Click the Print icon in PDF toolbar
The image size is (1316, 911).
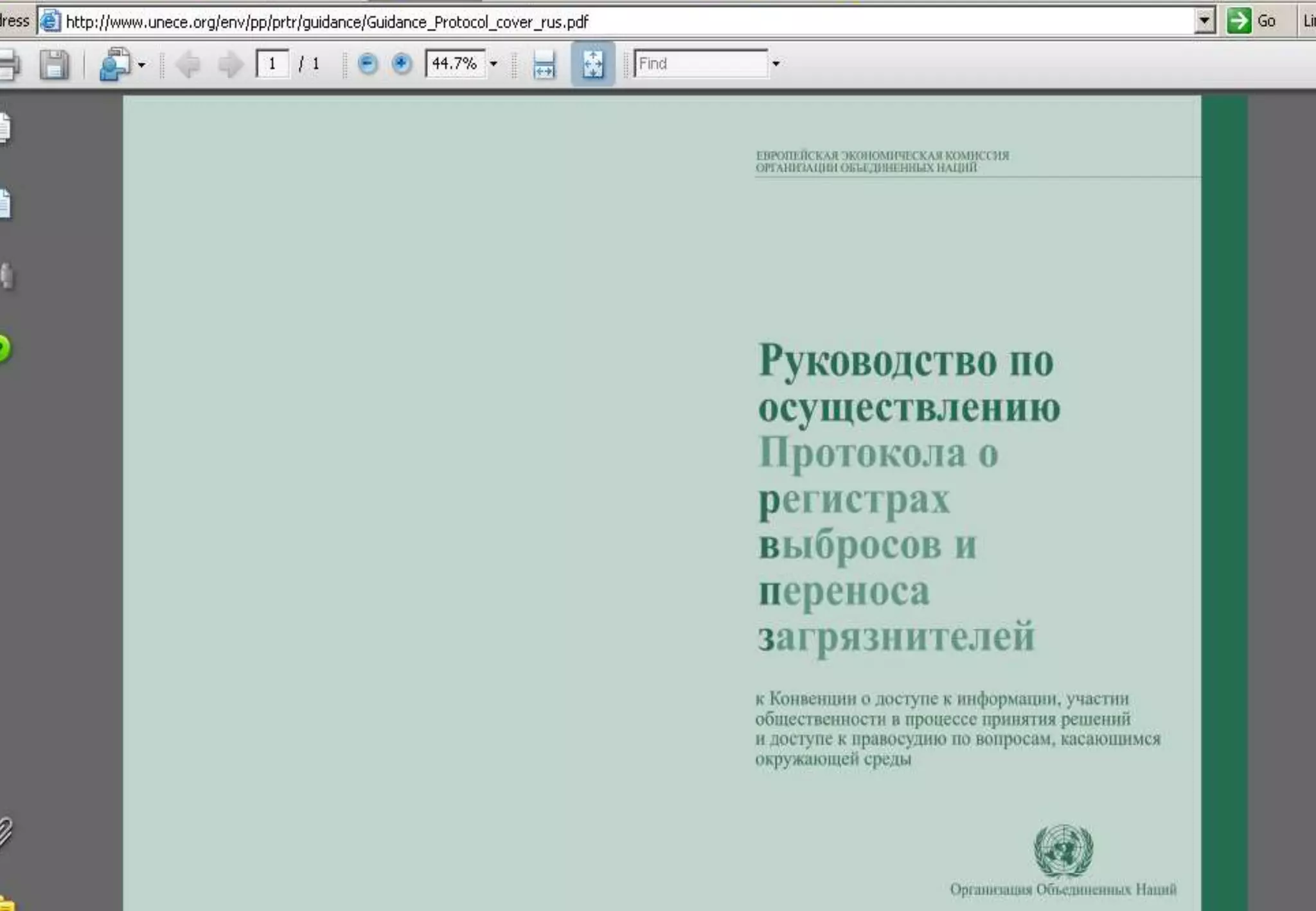click(9, 64)
